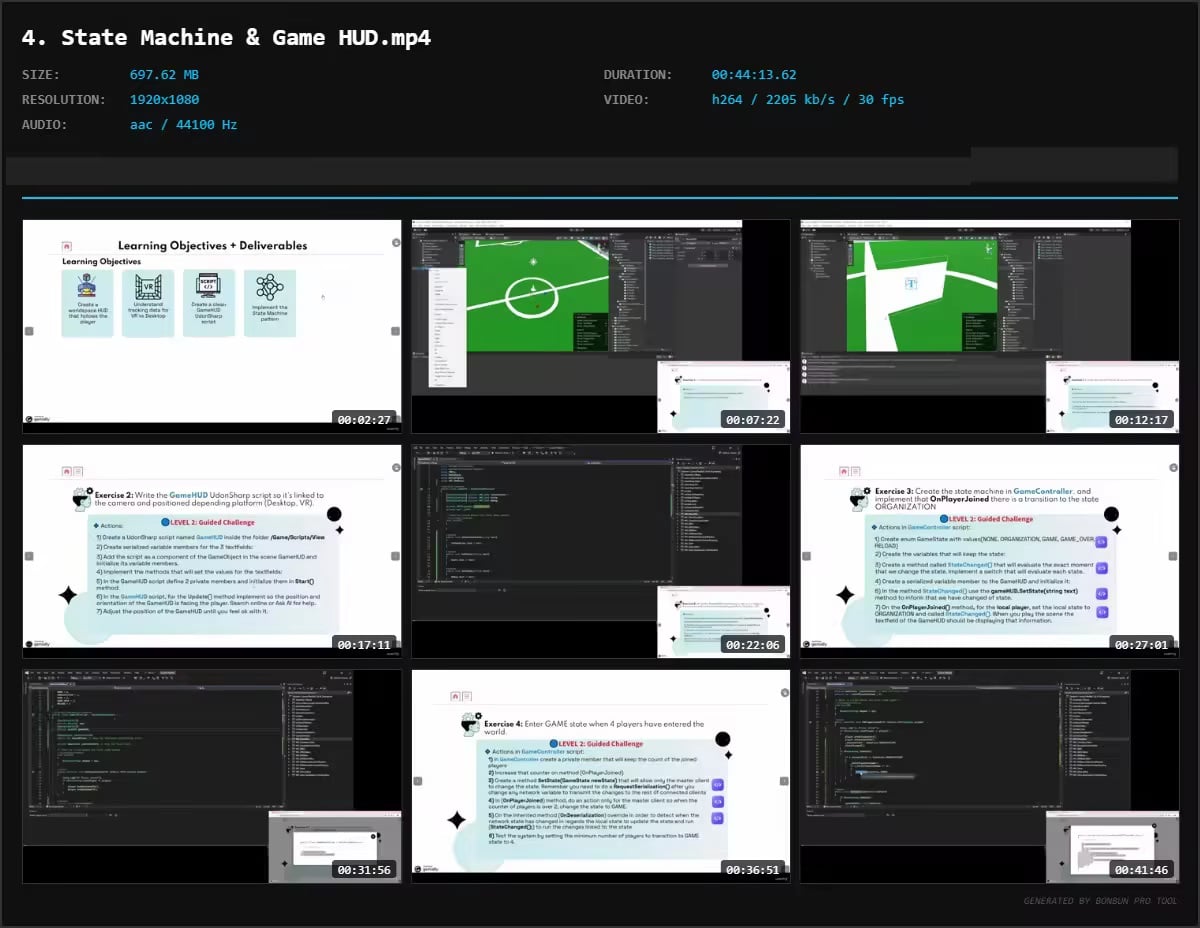This screenshot has width=1200, height=928.
Task: Click the State Machine pattern icon
Action: (269, 288)
